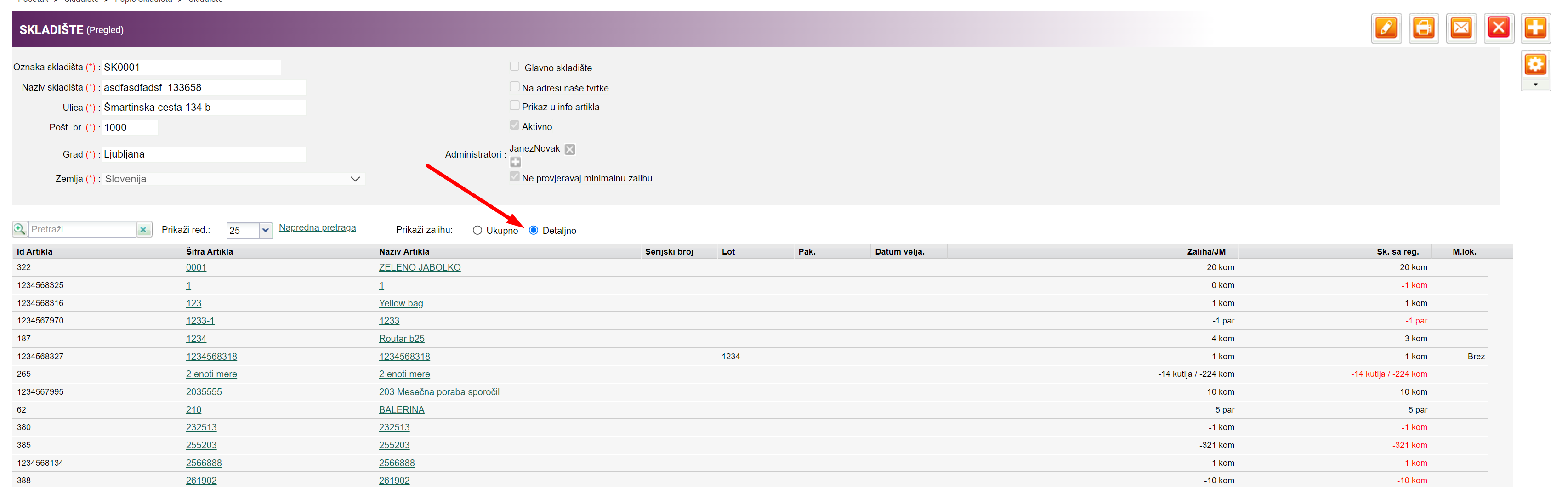
Task: Toggle Prikaz u info artikla checkbox
Action: click(515, 105)
